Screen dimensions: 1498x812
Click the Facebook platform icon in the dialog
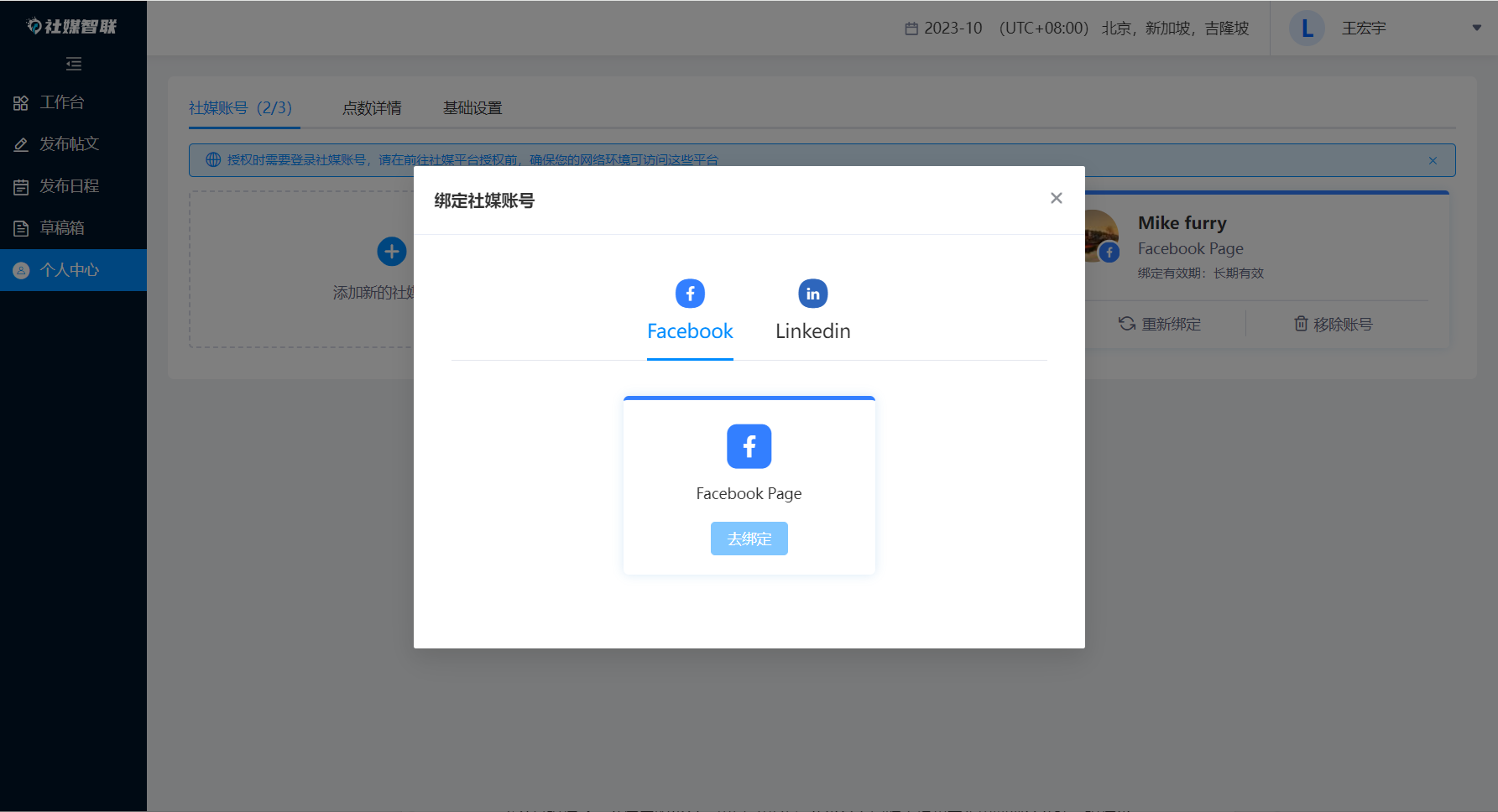pos(690,294)
